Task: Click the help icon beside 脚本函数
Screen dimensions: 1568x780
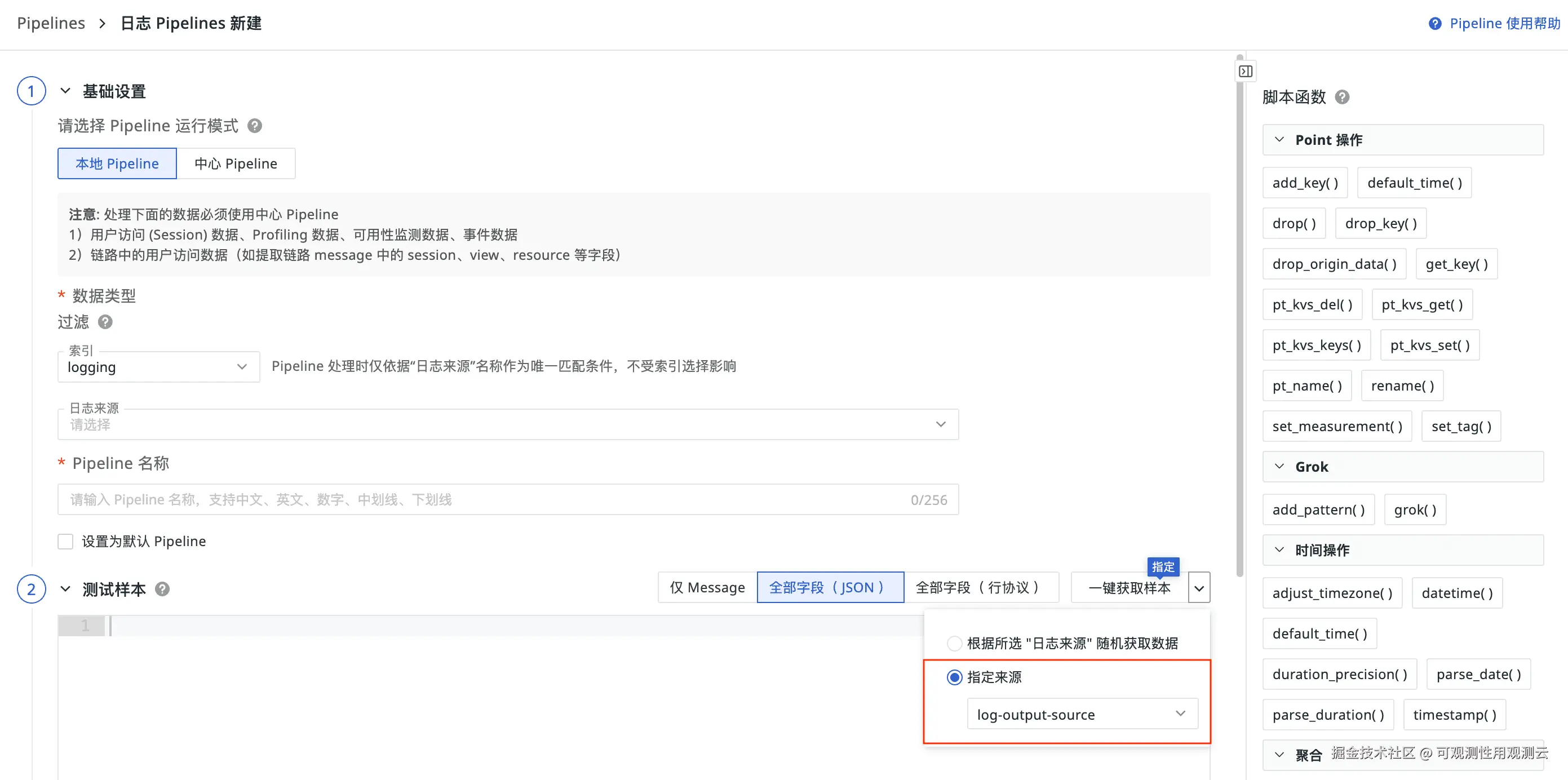Action: [1341, 97]
